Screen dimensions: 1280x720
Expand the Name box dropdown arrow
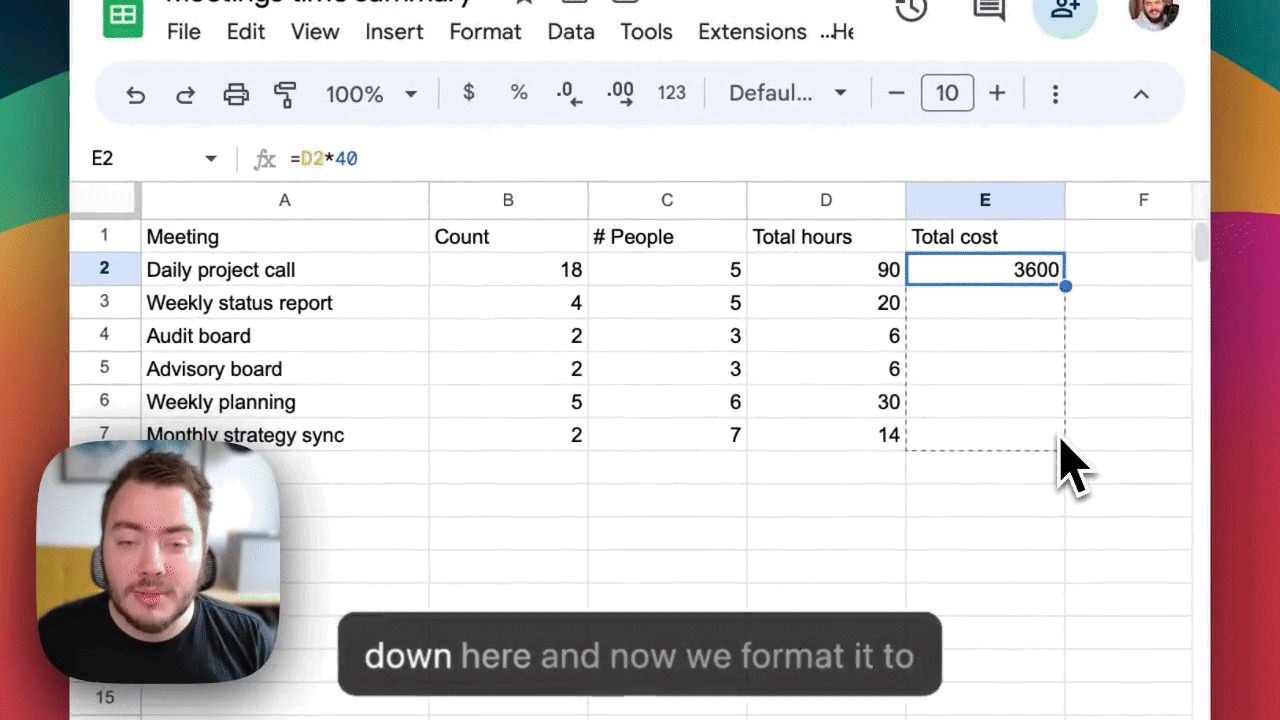pyautogui.click(x=210, y=159)
